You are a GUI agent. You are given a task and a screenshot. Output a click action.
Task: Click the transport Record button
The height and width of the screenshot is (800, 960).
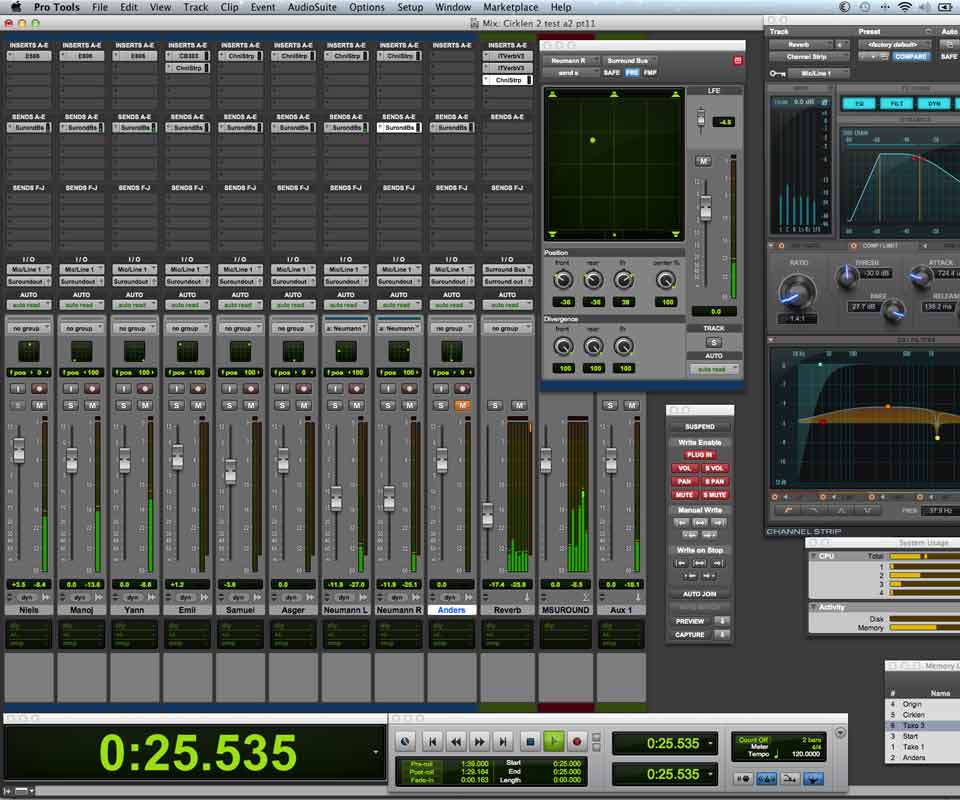[x=576, y=742]
